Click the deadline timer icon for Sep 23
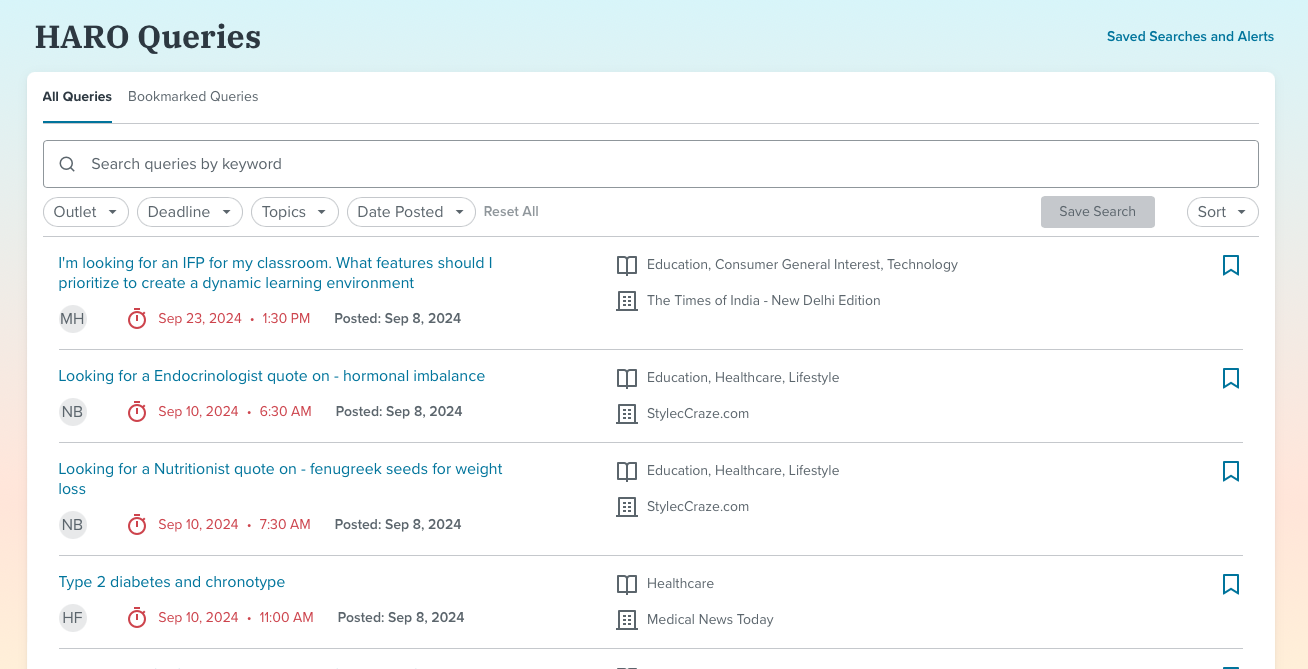 [x=137, y=319]
